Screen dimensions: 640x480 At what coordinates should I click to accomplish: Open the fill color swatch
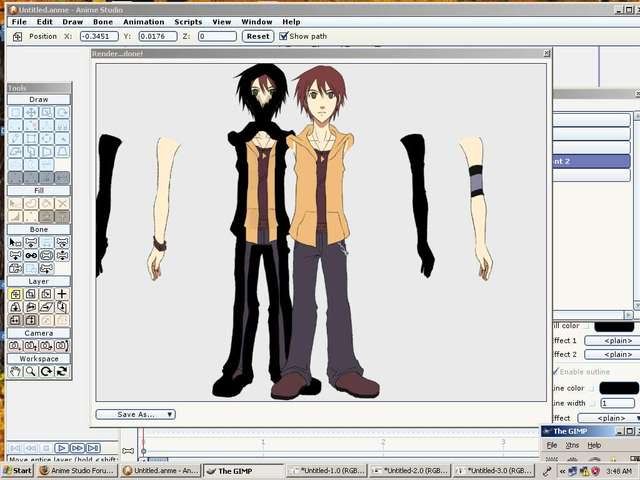614,326
